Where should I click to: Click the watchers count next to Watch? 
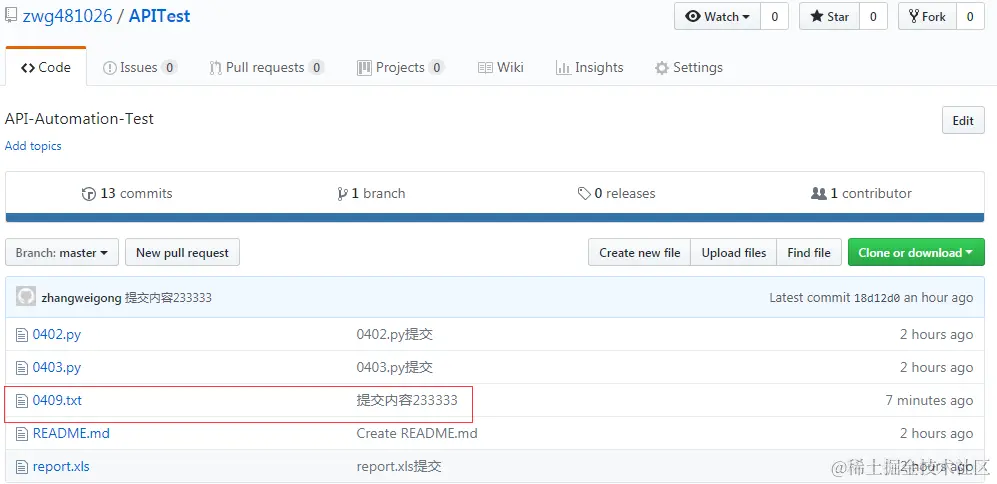tap(774, 17)
